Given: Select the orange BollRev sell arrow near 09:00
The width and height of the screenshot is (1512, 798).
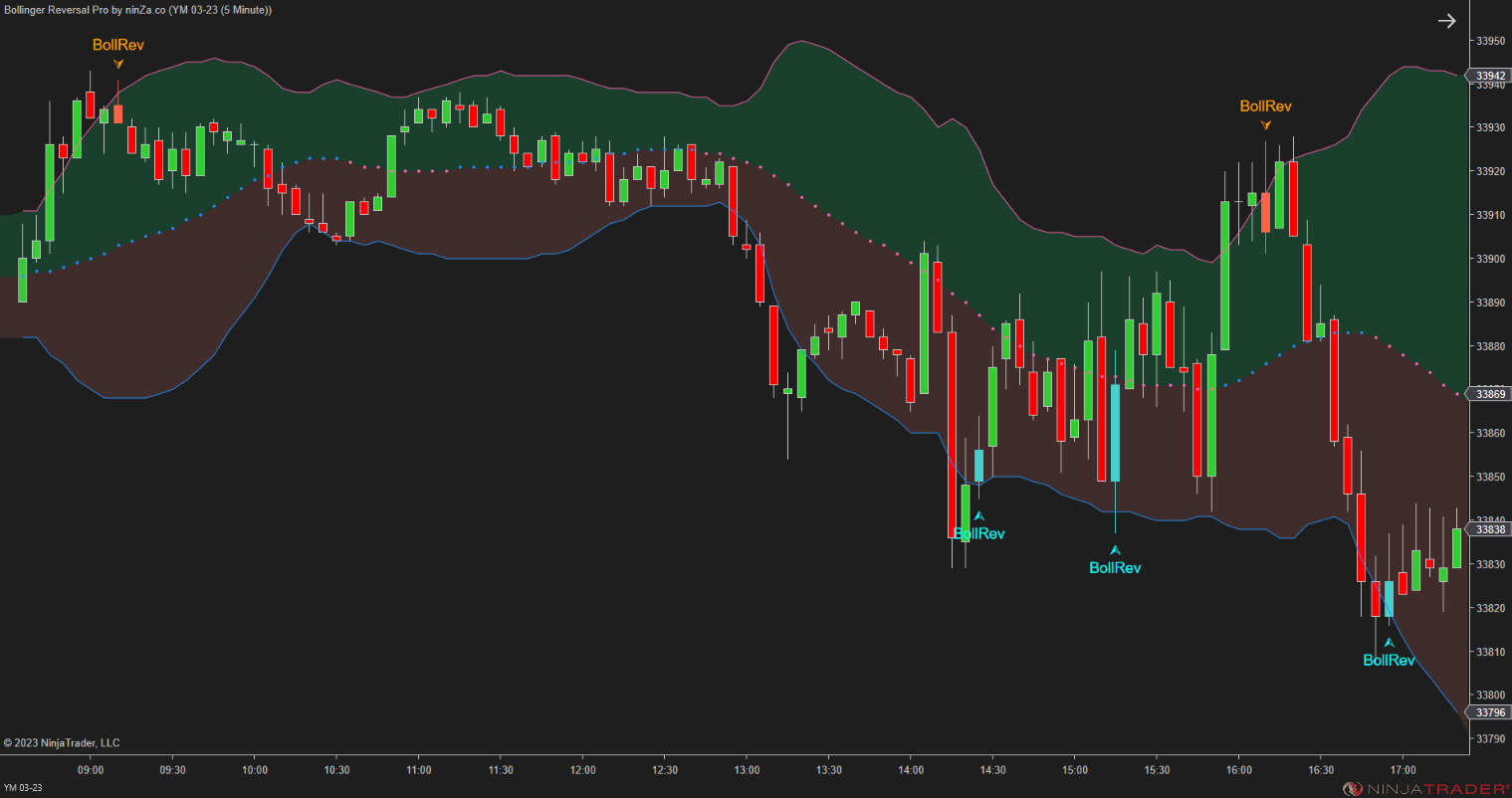Looking at the screenshot, I should [x=117, y=62].
